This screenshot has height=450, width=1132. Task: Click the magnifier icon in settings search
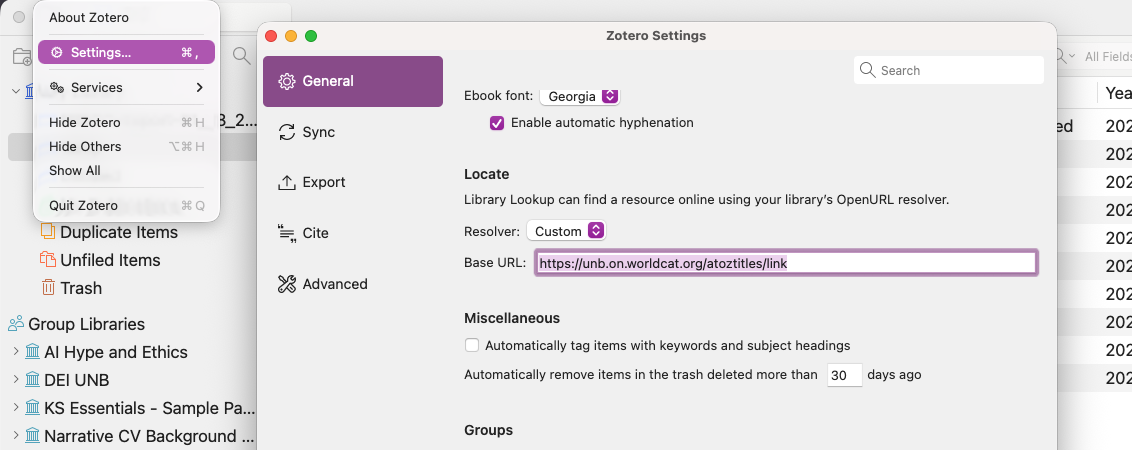(x=868, y=70)
